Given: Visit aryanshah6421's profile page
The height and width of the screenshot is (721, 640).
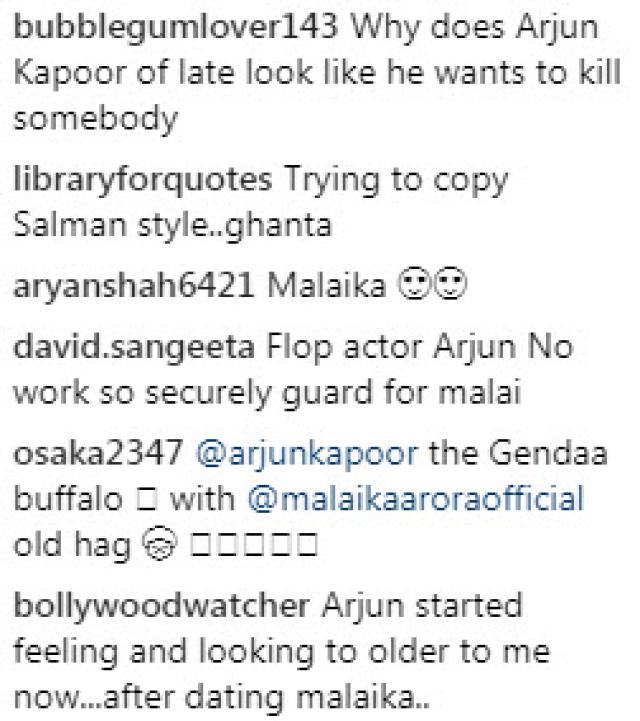Looking at the screenshot, I should [x=133, y=286].
